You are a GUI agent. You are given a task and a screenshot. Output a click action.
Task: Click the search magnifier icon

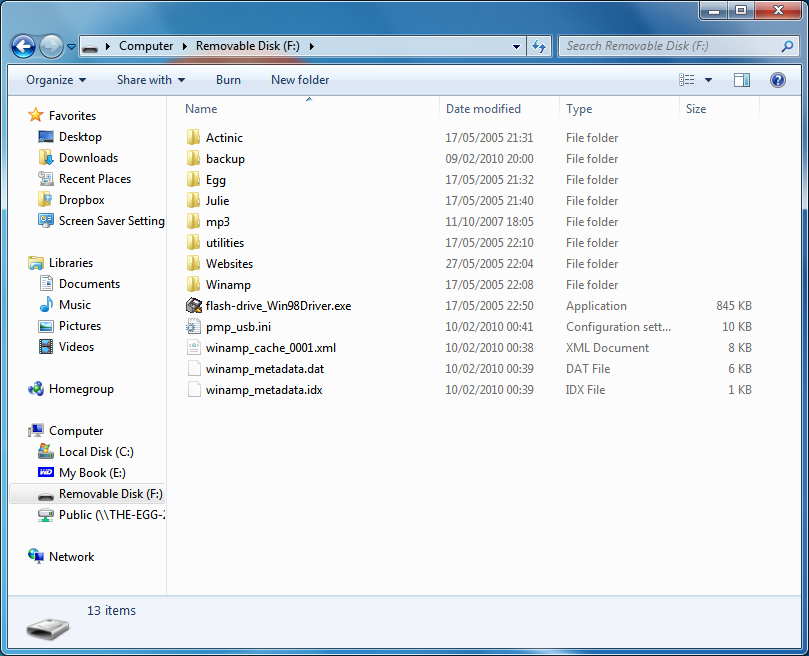pos(787,46)
